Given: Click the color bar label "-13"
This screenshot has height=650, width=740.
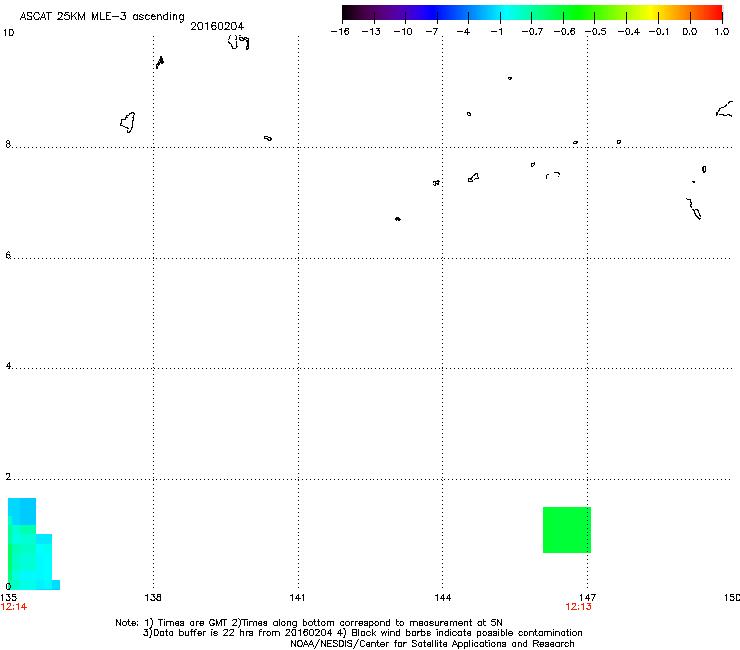Looking at the screenshot, I should 371,32.
